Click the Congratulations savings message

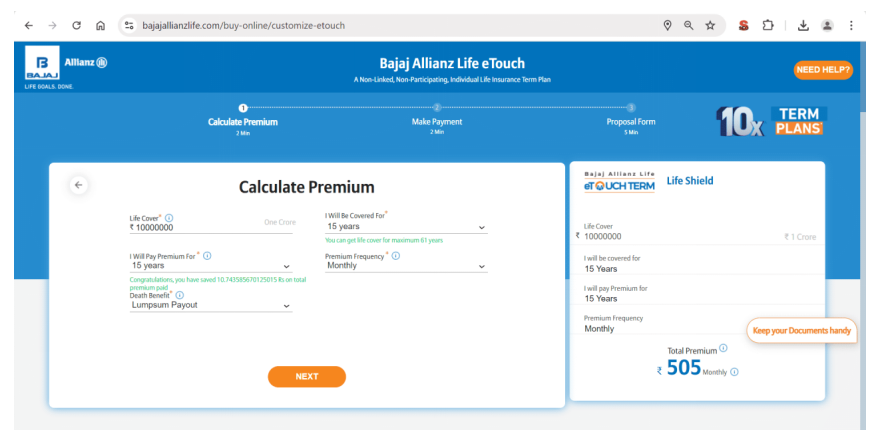pos(218,283)
